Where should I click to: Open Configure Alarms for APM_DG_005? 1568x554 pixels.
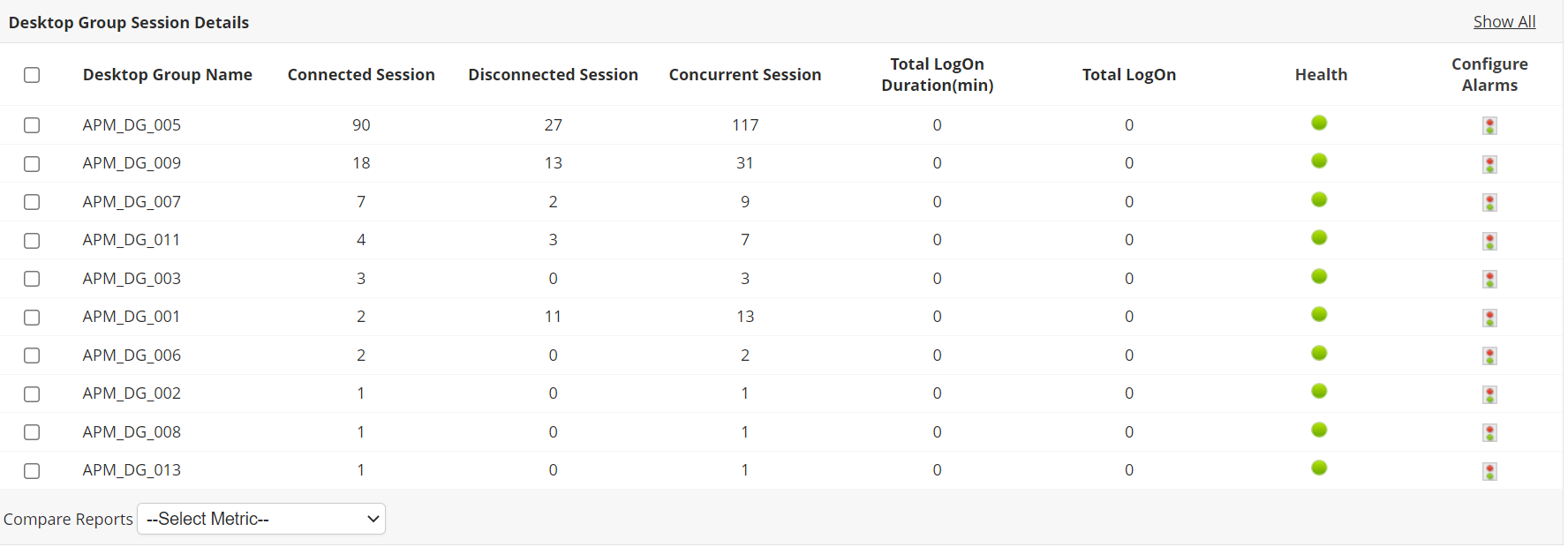[x=1489, y=125]
